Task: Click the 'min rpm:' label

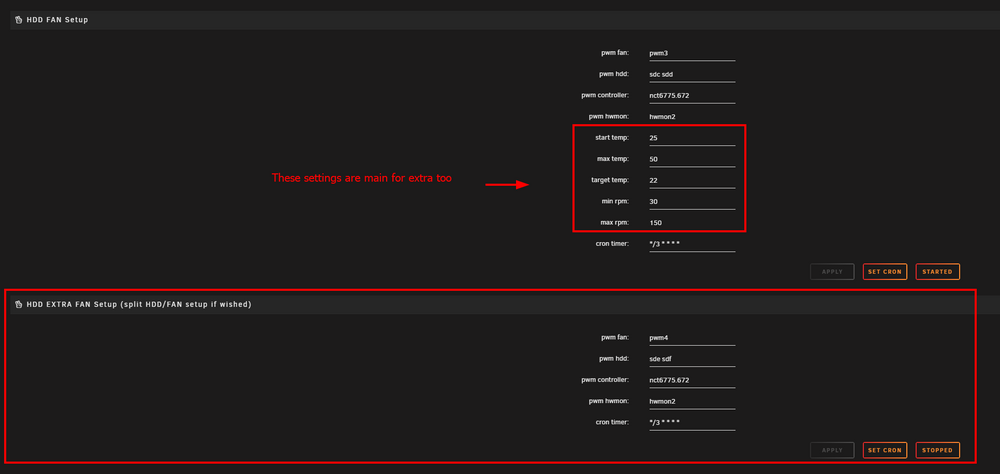Action: (x=614, y=201)
